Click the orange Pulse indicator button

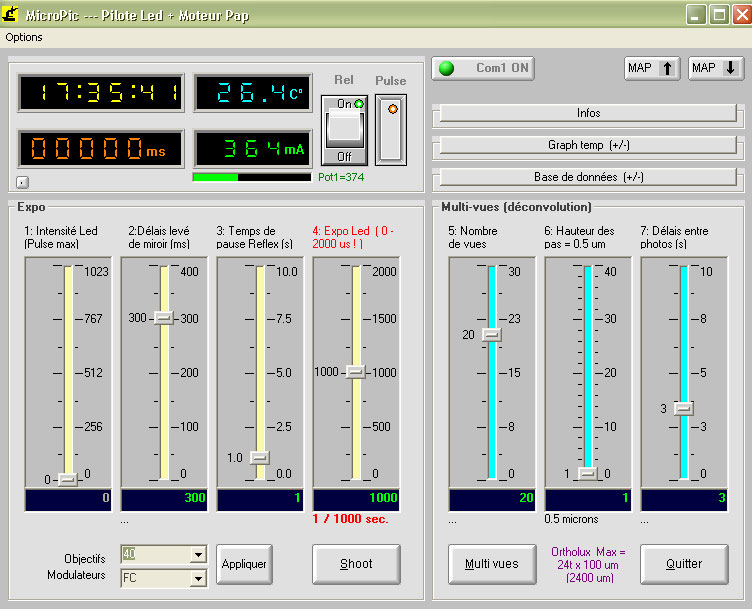(391, 130)
